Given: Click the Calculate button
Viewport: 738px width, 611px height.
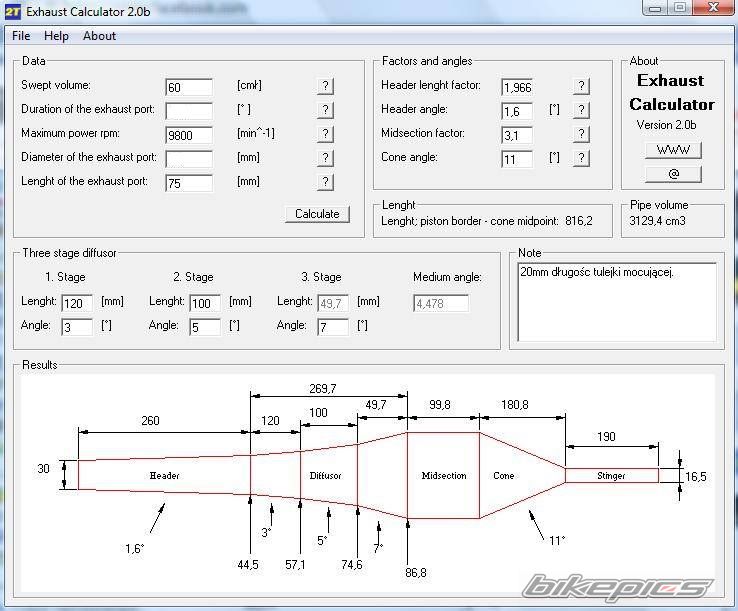Looking at the screenshot, I should coord(317,214).
